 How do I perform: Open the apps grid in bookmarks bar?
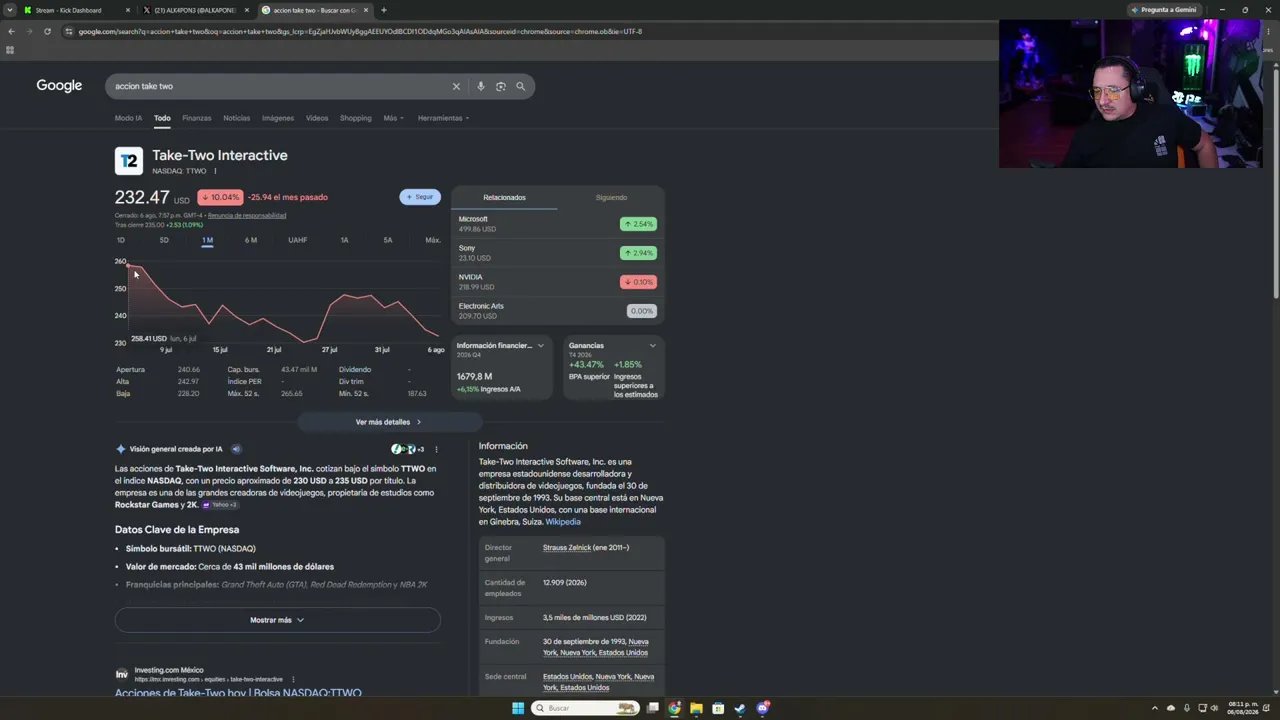pos(10,49)
